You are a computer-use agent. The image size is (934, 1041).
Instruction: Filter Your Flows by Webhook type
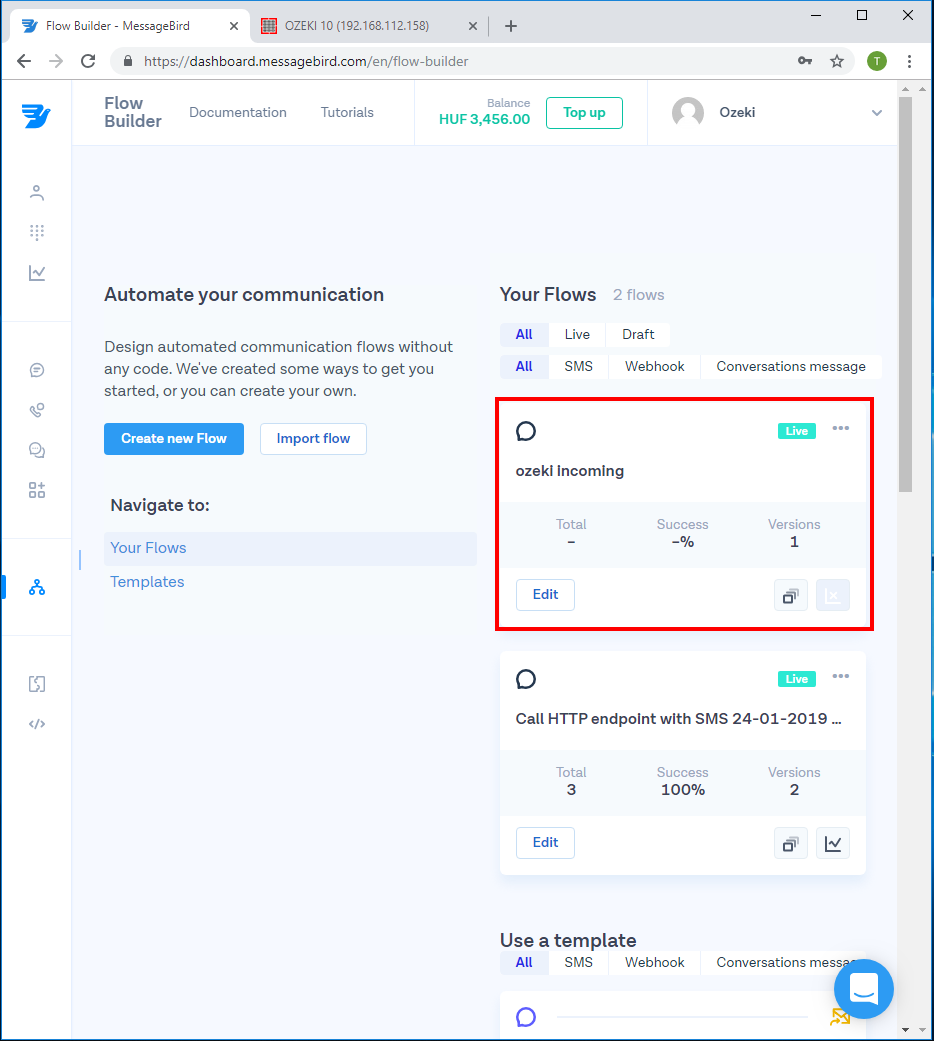tap(654, 366)
